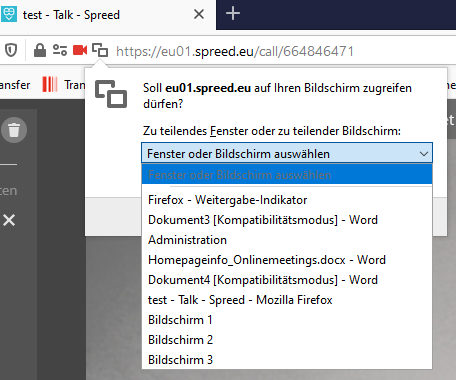Screen dimensions: 456x380
Task: Open the ansfer bookmark in bookmarks bar
Action: pos(15,85)
